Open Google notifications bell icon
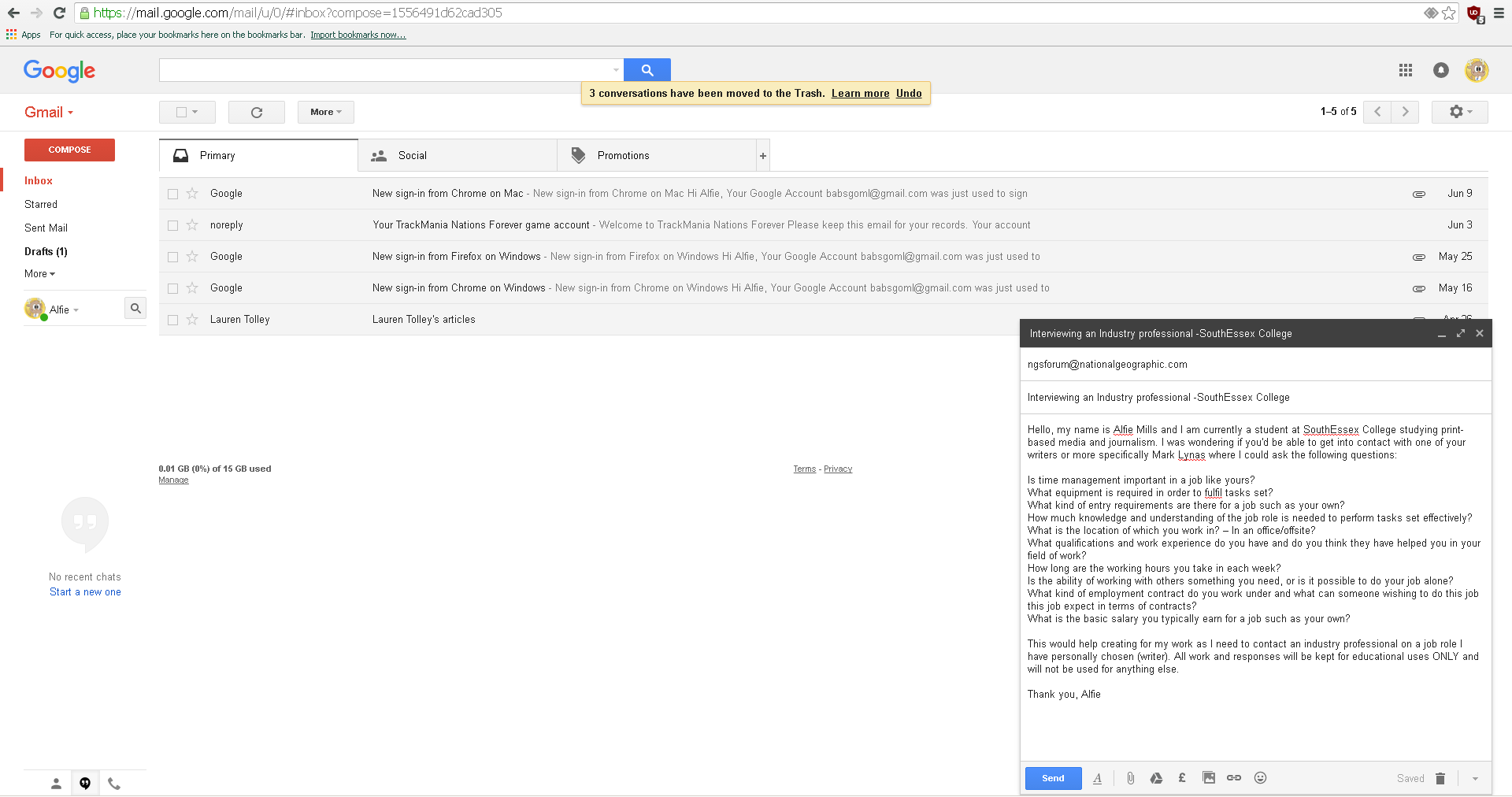 [x=1441, y=70]
